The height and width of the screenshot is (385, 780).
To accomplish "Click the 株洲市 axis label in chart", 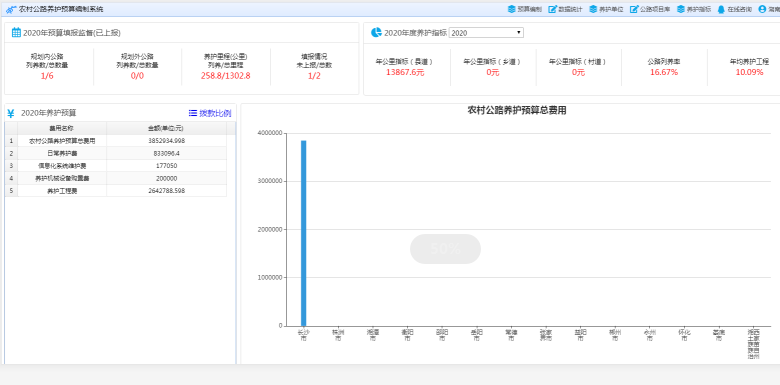I will pos(338,335).
